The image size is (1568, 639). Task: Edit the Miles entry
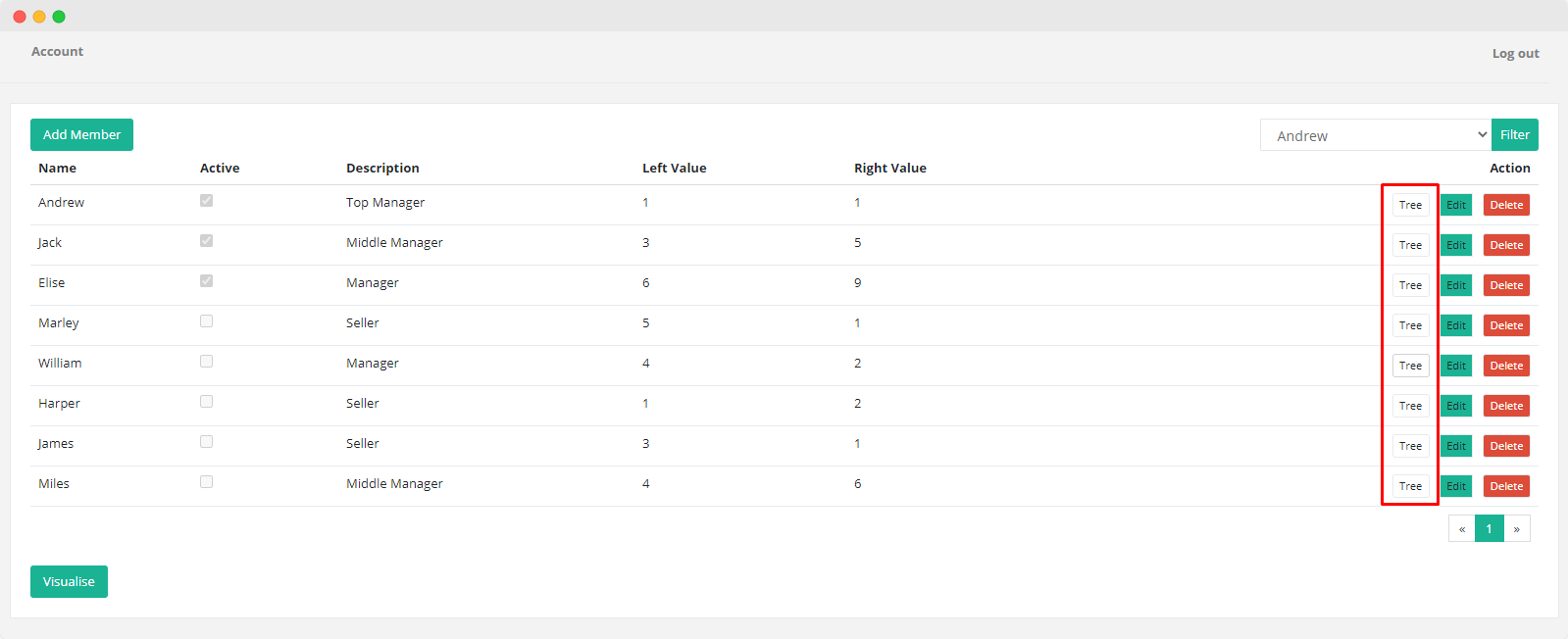click(1456, 486)
